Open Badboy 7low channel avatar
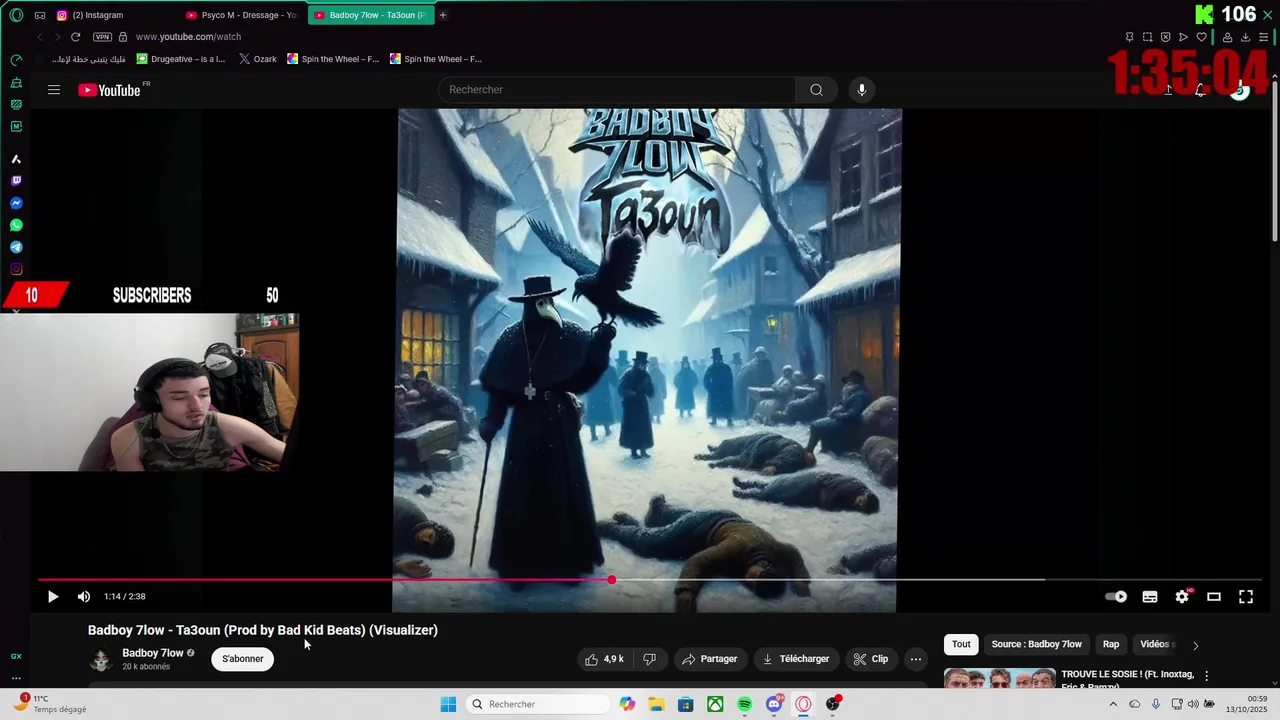1280x720 pixels. pyautogui.click(x=100, y=659)
